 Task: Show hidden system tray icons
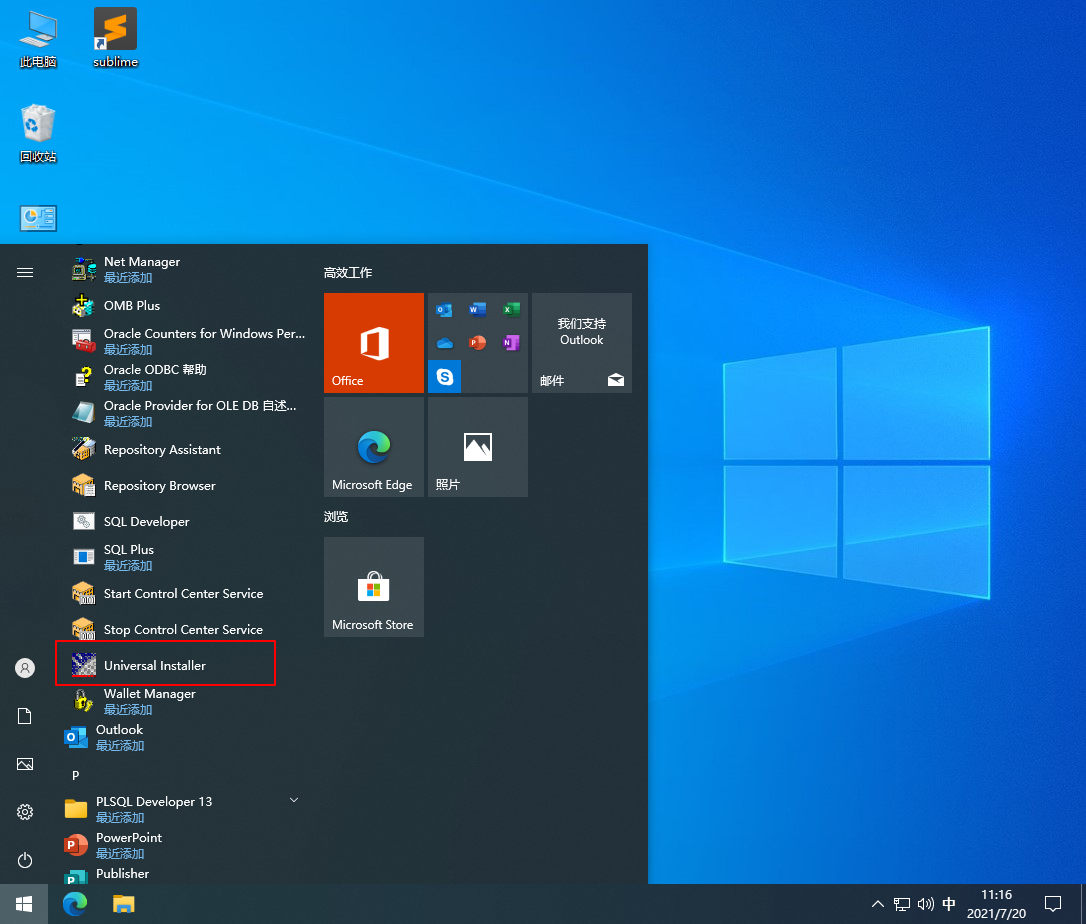pos(878,904)
